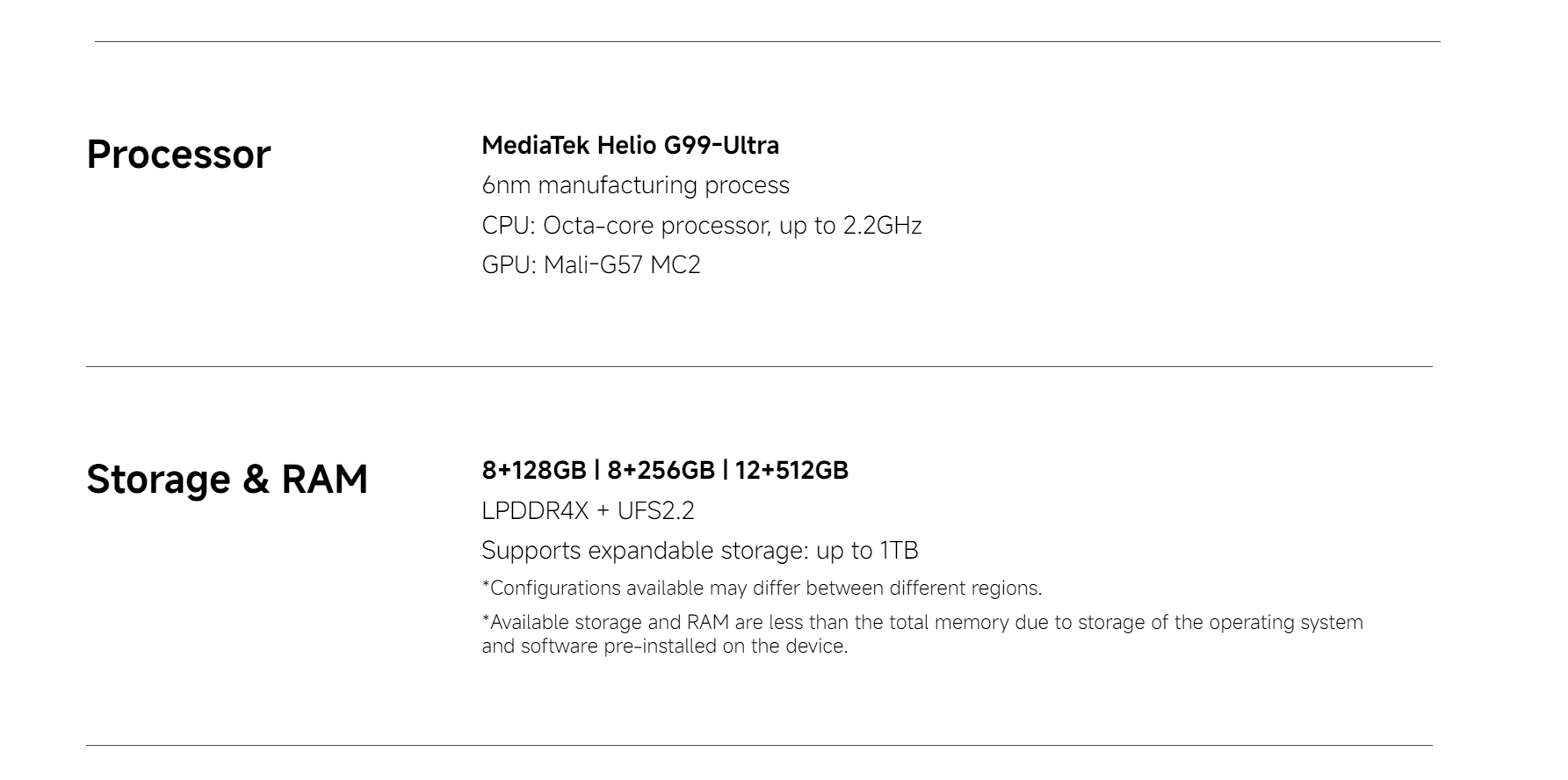Select the MediaTek Helio G99-Ultra title

click(630, 145)
